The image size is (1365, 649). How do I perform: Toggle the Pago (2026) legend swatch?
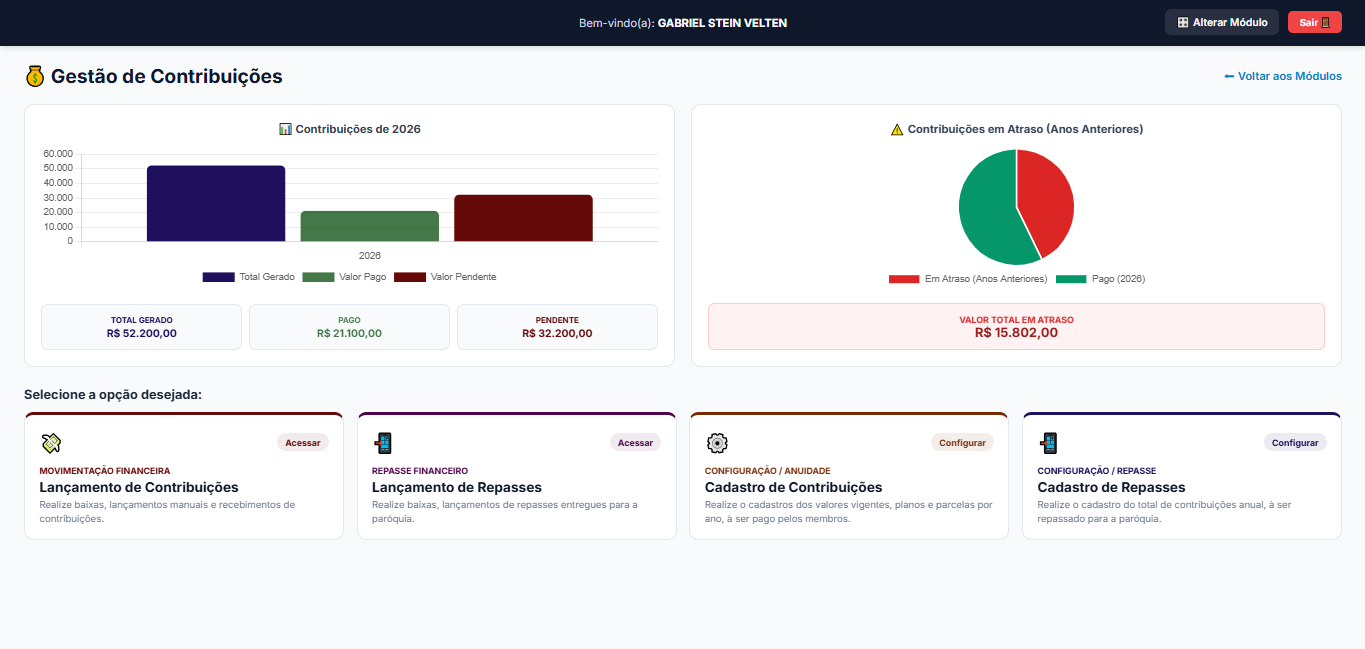pyautogui.click(x=1070, y=279)
